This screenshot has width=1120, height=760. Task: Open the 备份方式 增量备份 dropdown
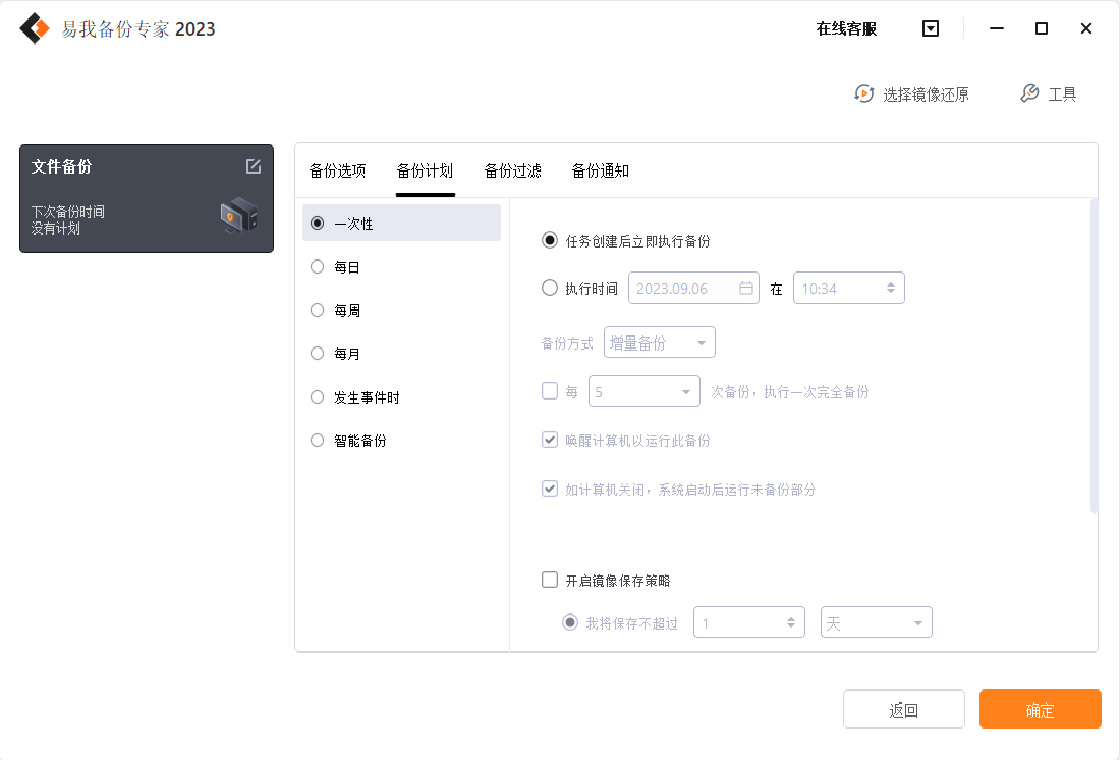[x=659, y=343]
